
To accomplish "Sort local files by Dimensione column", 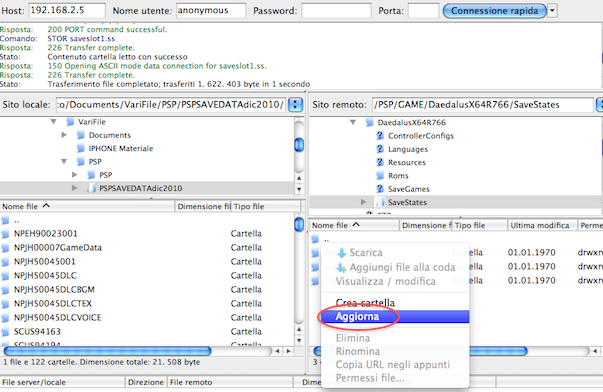I will click(203, 206).
